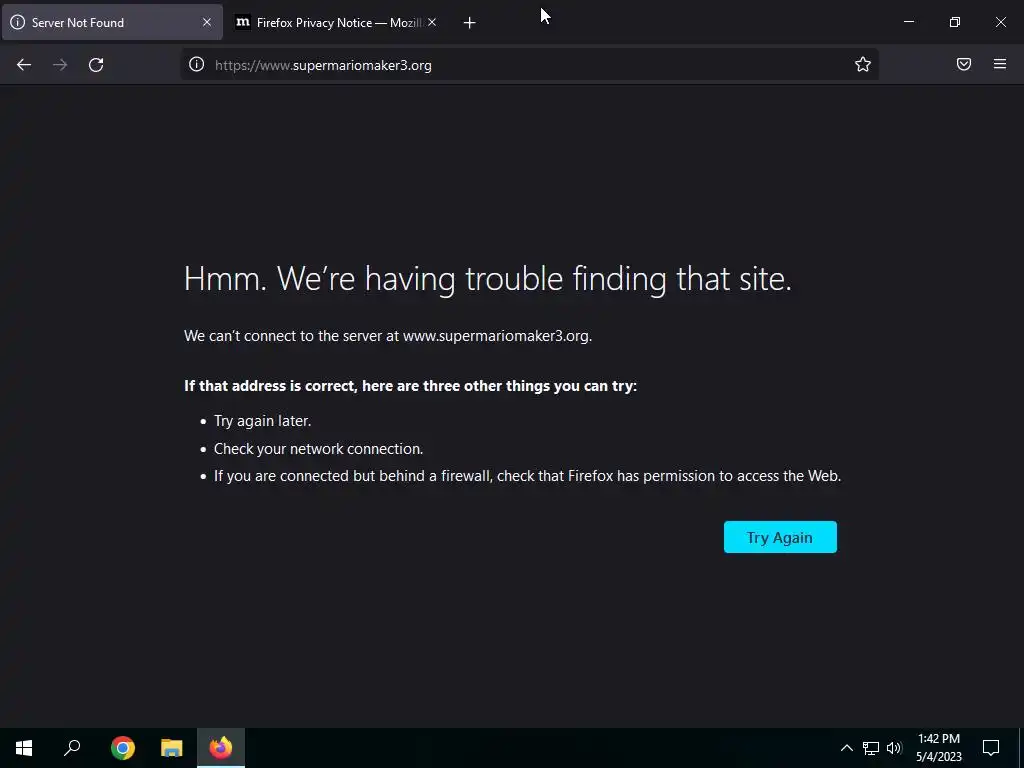Select Firefox icon in taskbar

(221, 748)
